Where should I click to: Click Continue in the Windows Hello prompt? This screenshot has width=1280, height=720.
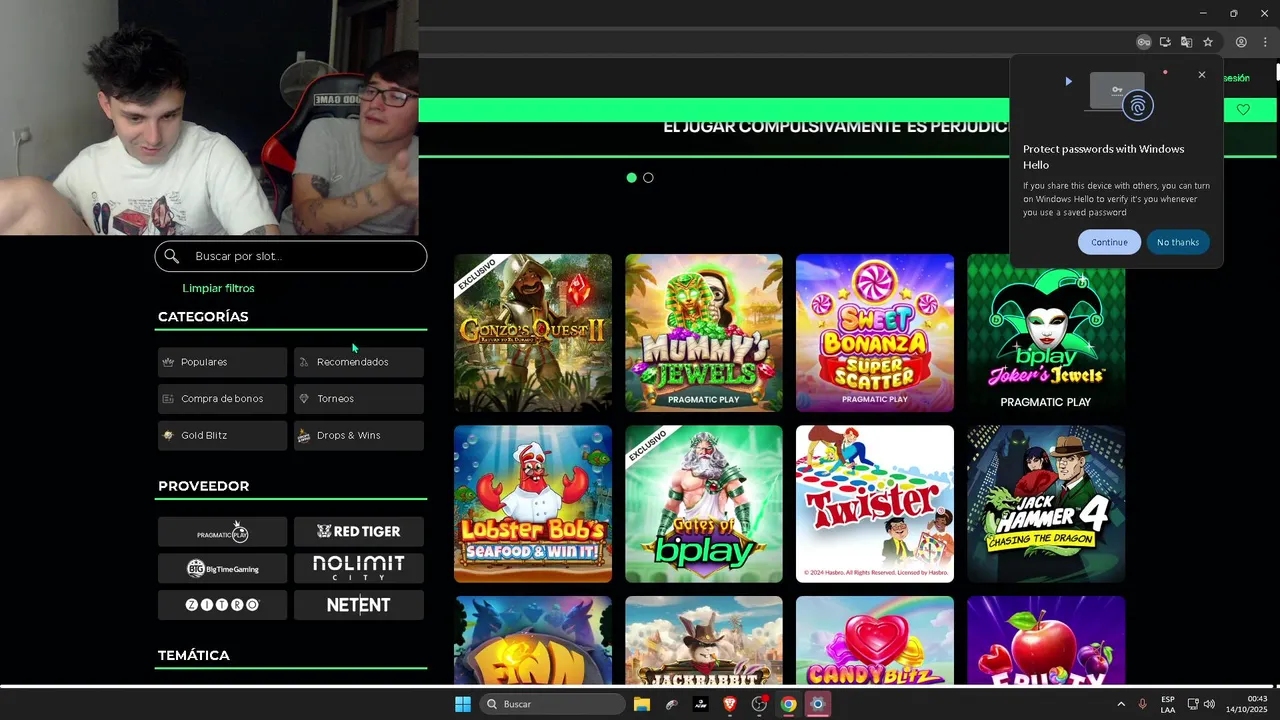point(1109,242)
